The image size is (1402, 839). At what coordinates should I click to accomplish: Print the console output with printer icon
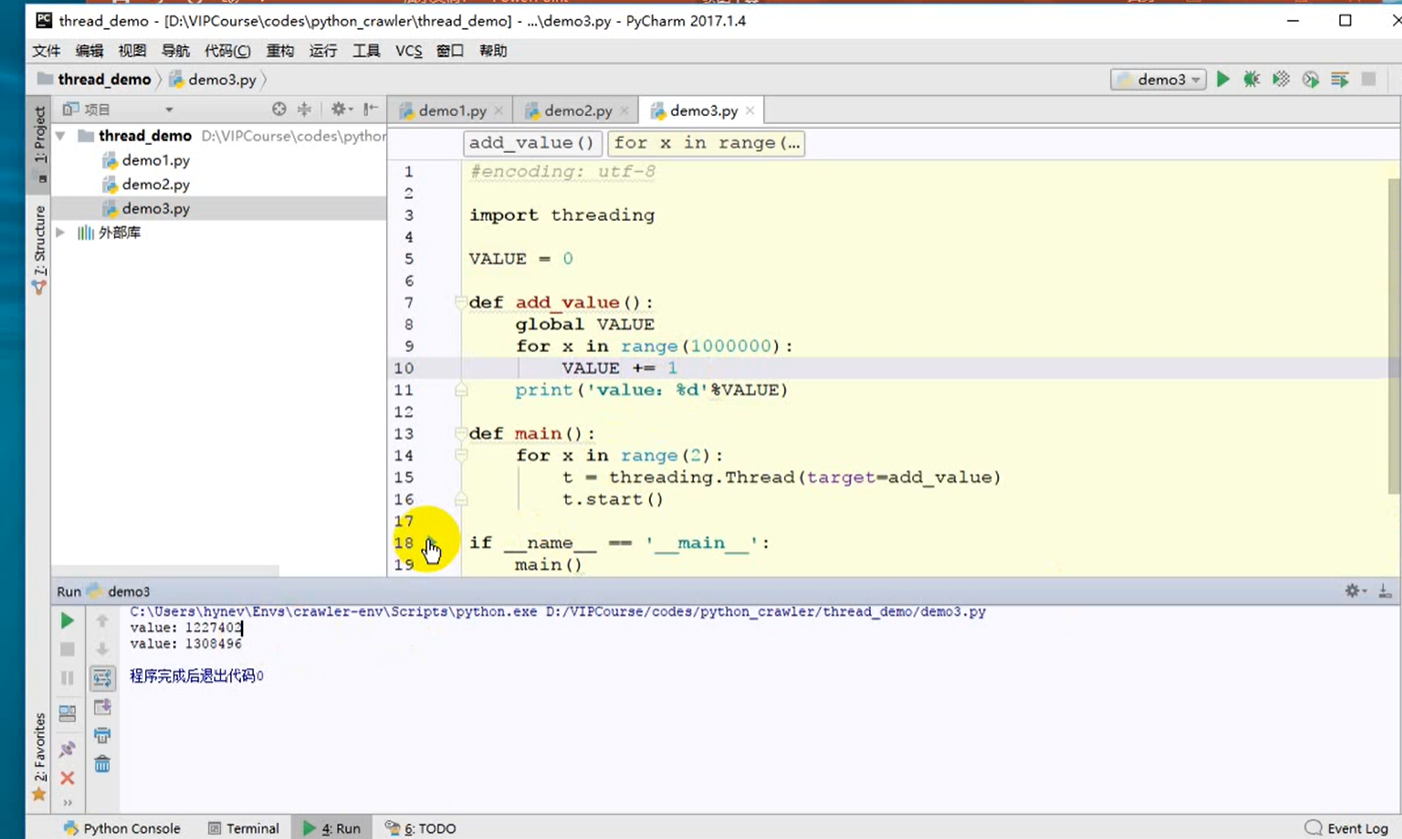(x=102, y=735)
